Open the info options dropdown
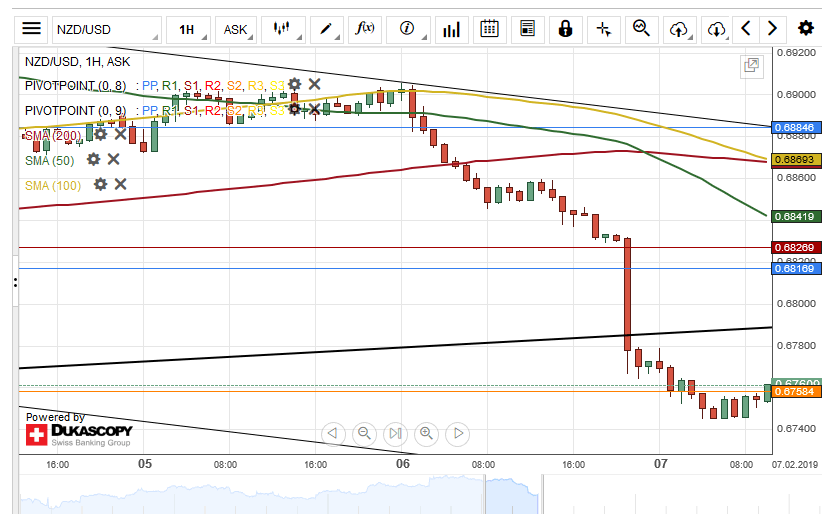Image resolution: width=831 pixels, height=516 pixels. (x=408, y=29)
